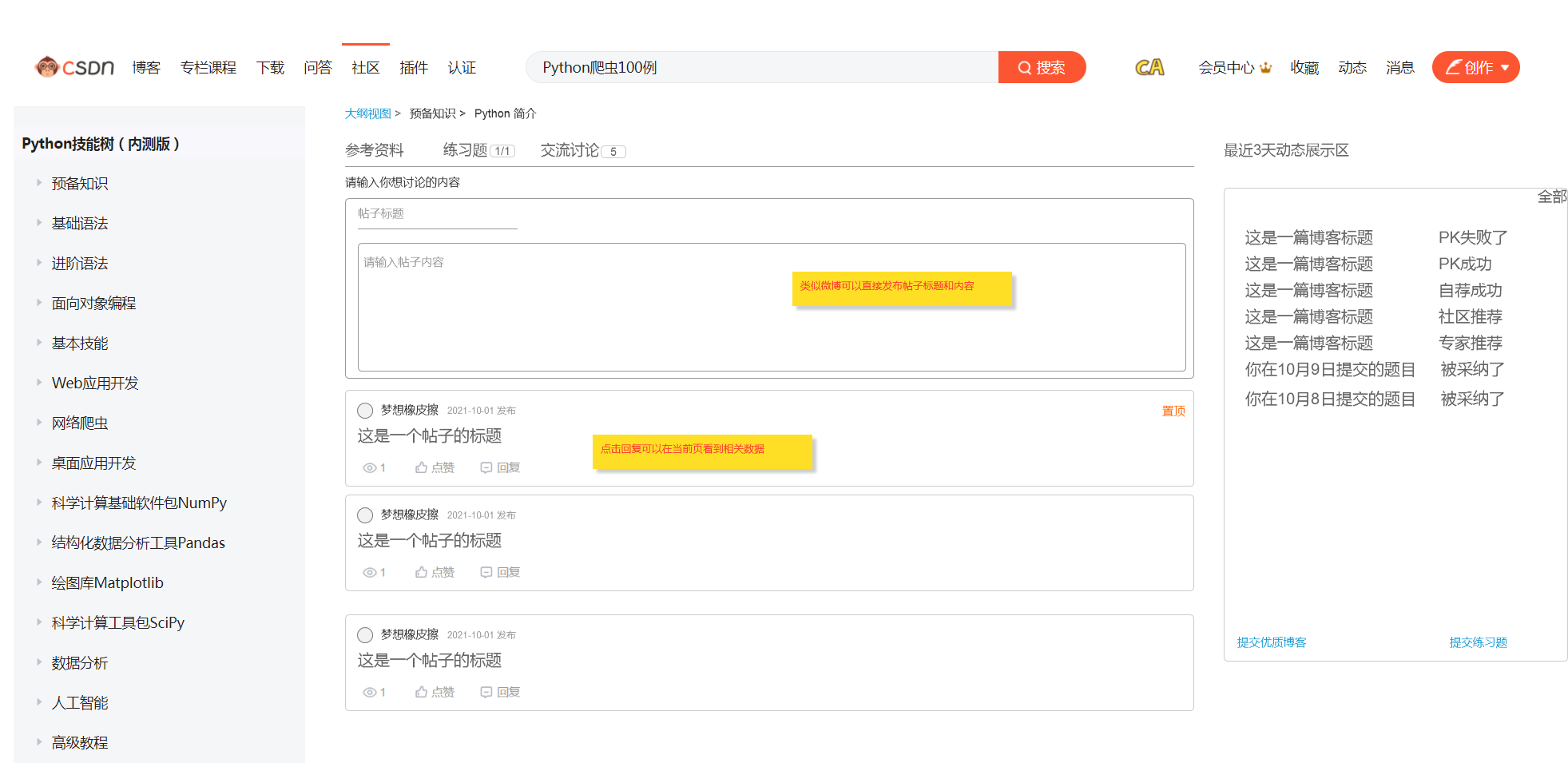Open the 专栏课程 nav menu item
Screen dimensions: 1568x763
208,68
